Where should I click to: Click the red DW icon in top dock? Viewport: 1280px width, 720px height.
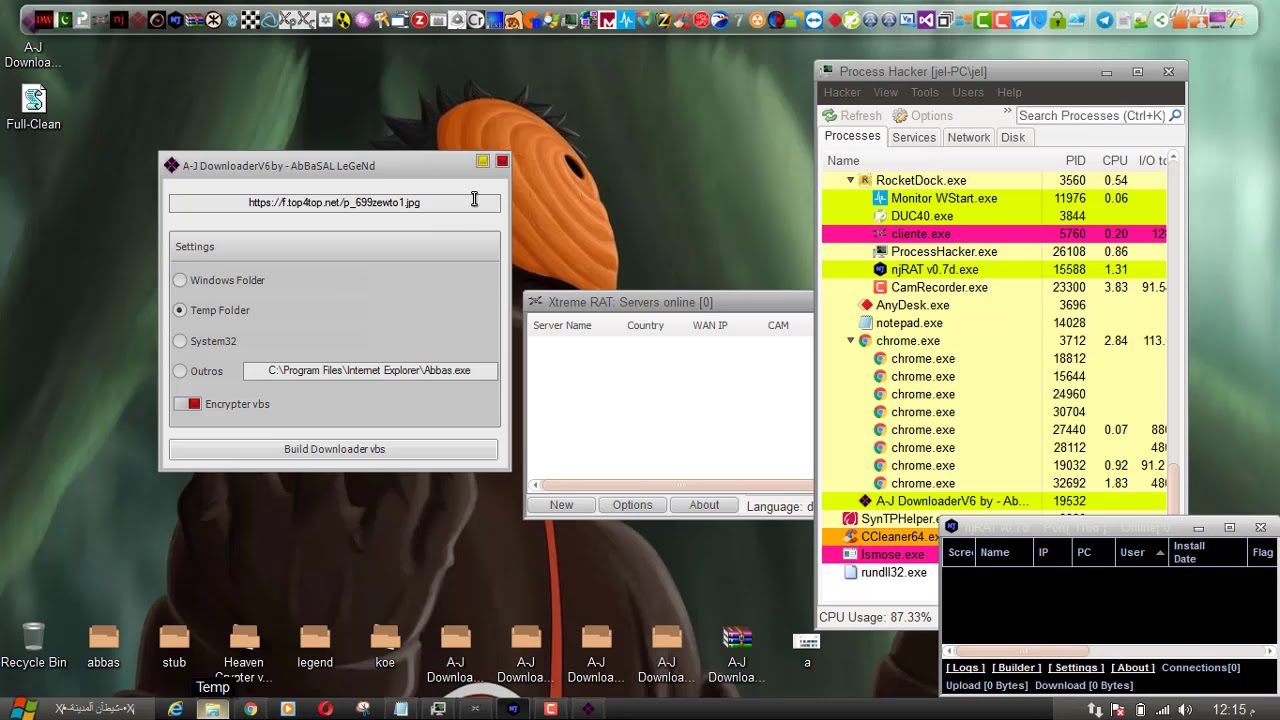point(44,20)
